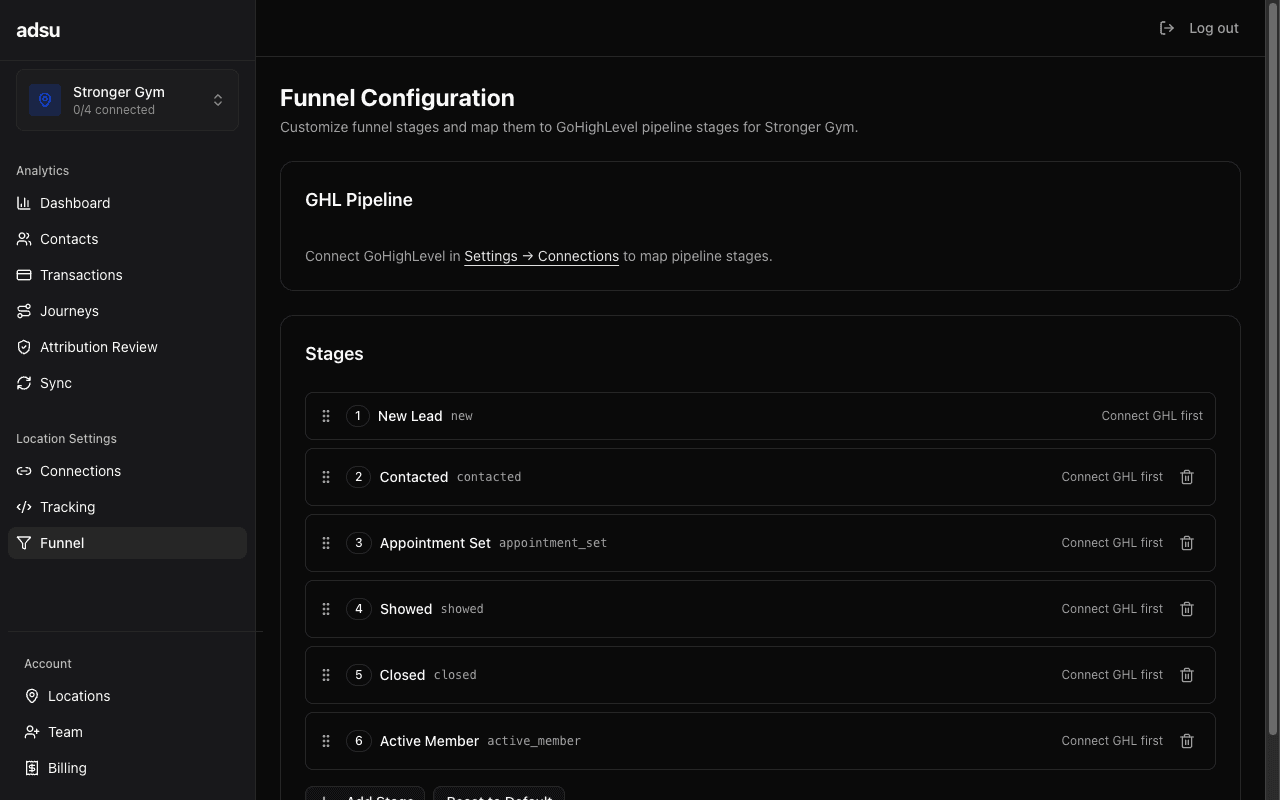Delete the Contacted stage
This screenshot has height=800, width=1280.
coord(1187,477)
